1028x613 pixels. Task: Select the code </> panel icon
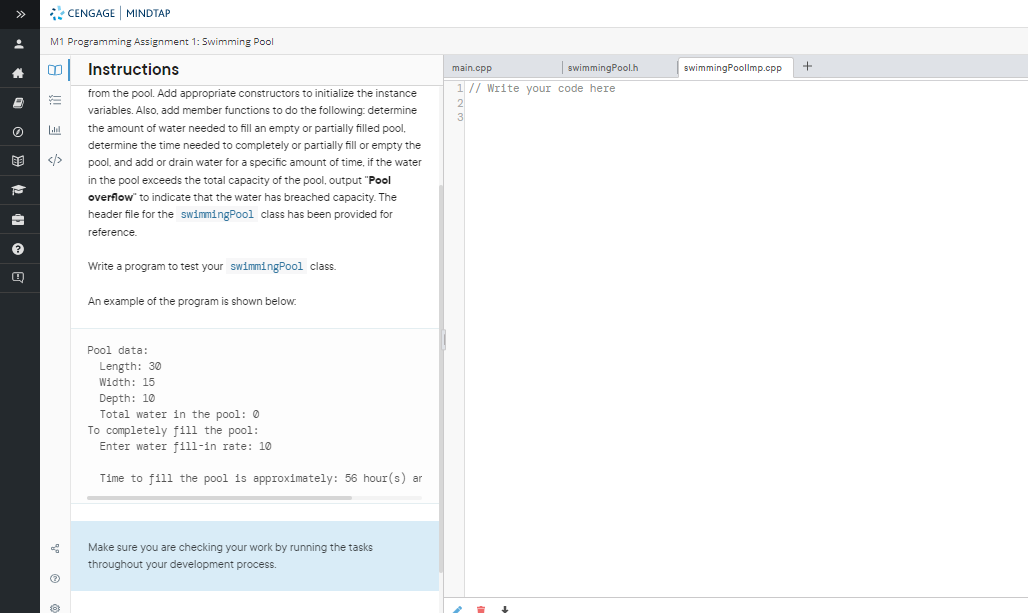pos(55,160)
